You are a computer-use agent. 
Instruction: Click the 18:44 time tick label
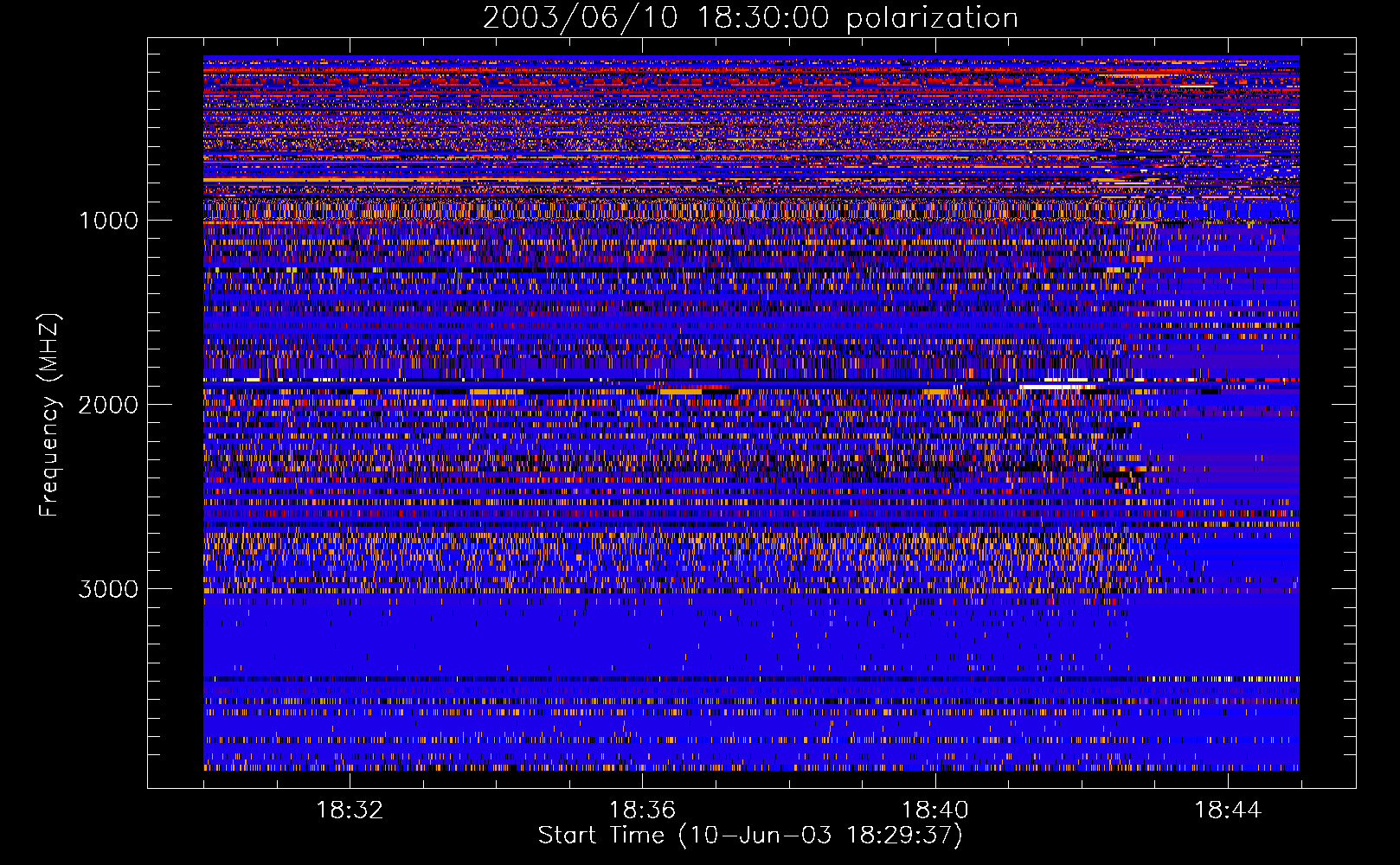click(1228, 811)
